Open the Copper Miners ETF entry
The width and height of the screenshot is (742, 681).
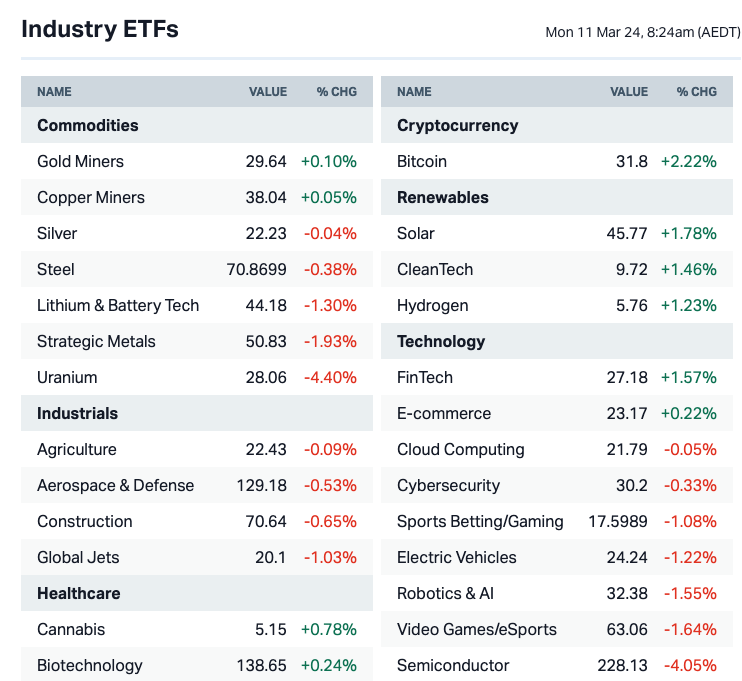[91, 197]
